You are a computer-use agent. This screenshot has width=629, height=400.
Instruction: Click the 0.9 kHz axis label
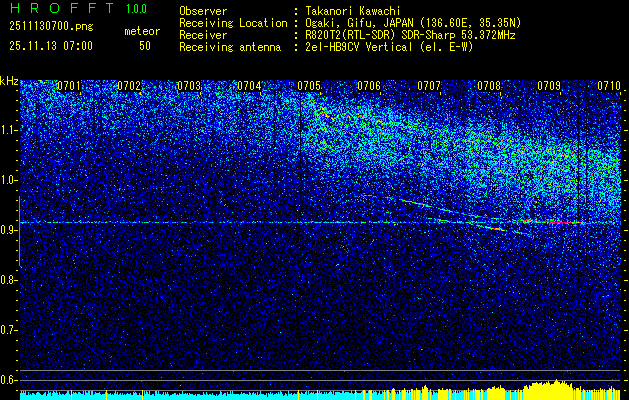coord(8,230)
